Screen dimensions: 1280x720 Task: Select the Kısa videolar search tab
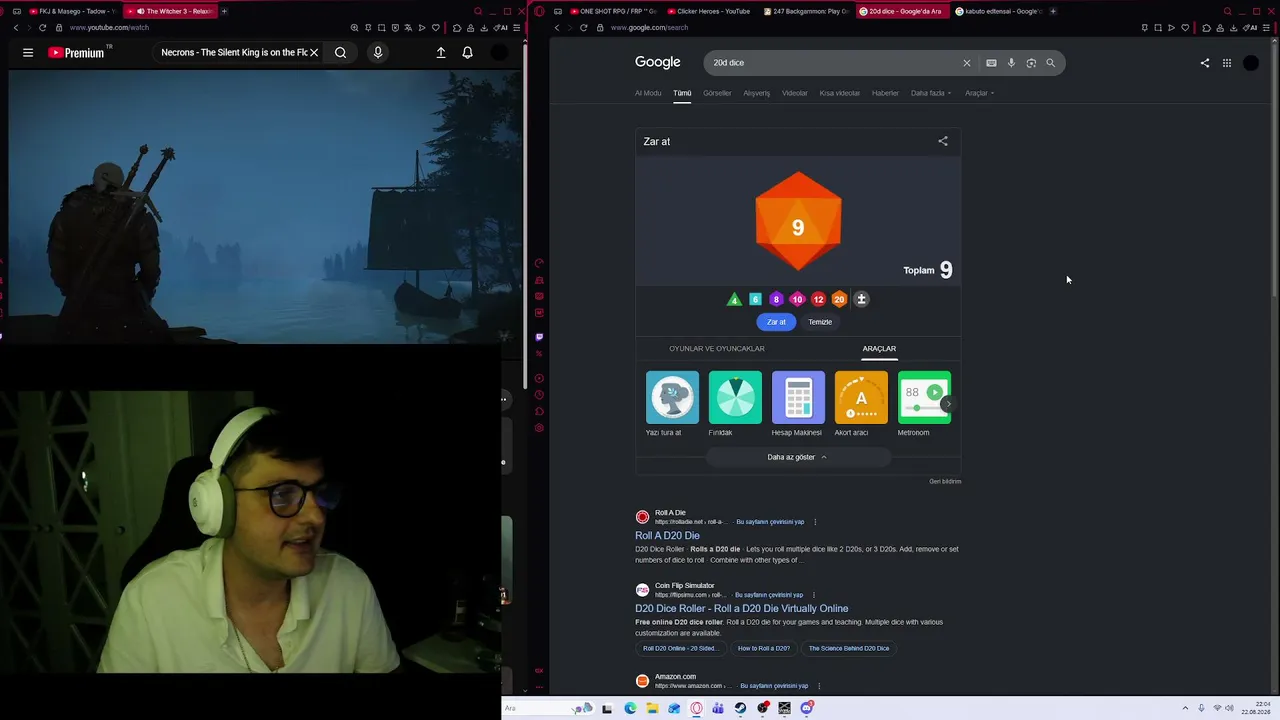pos(839,93)
